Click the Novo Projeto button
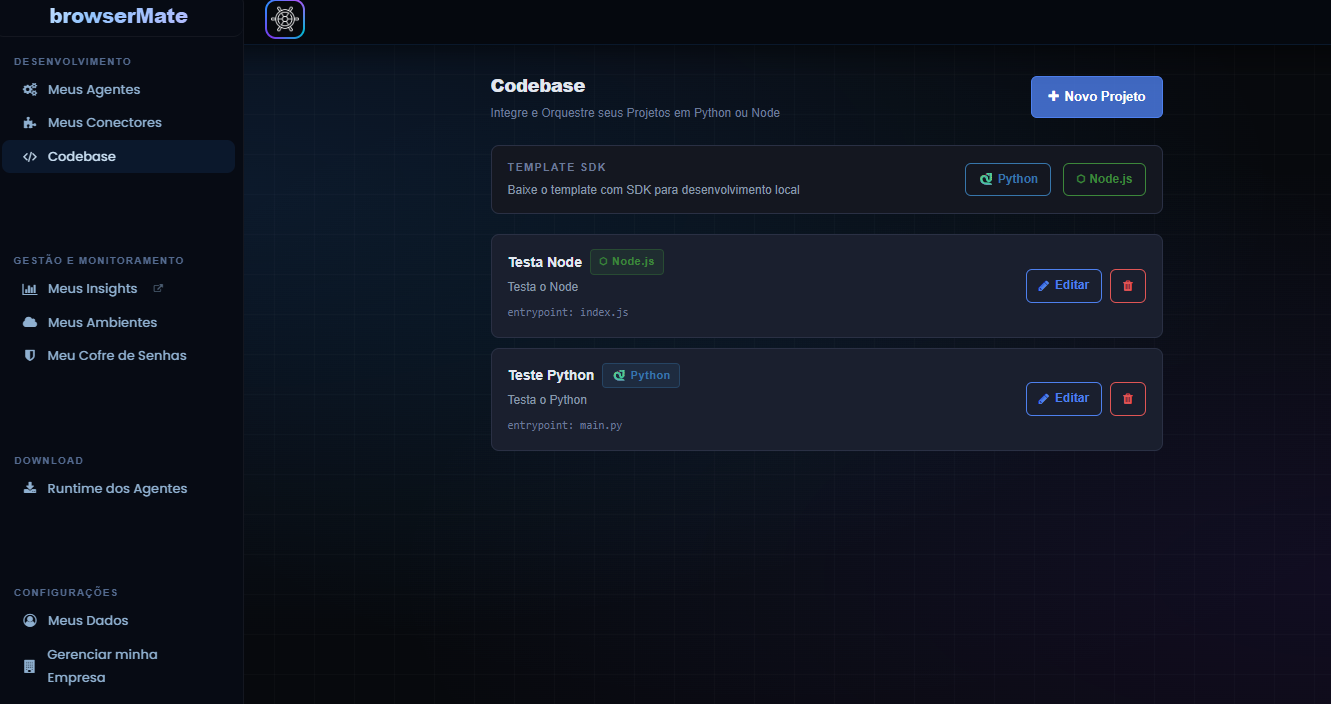1331x704 pixels. (1097, 97)
